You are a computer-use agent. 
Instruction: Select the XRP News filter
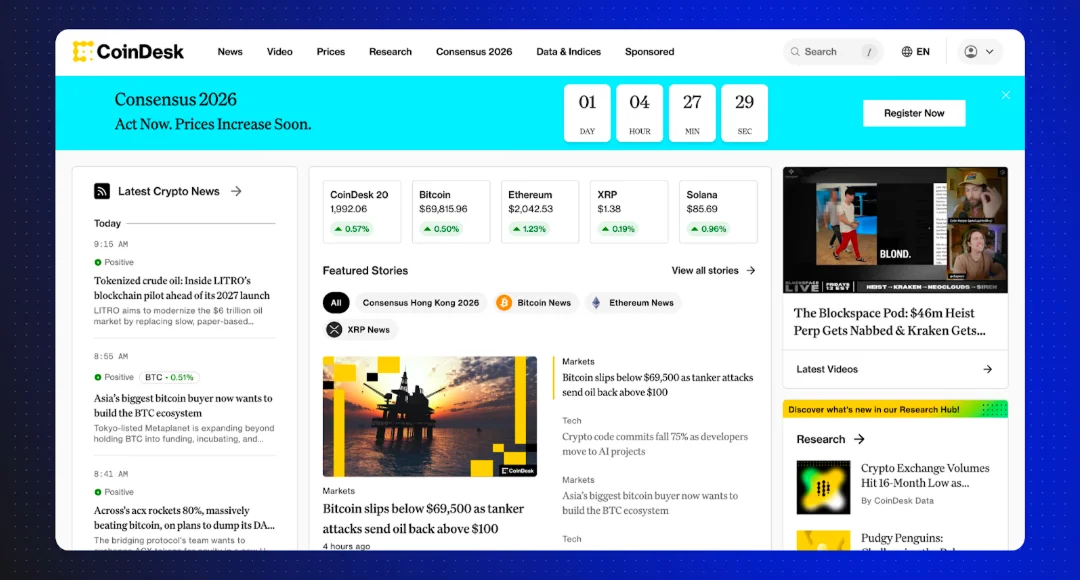(x=360, y=329)
